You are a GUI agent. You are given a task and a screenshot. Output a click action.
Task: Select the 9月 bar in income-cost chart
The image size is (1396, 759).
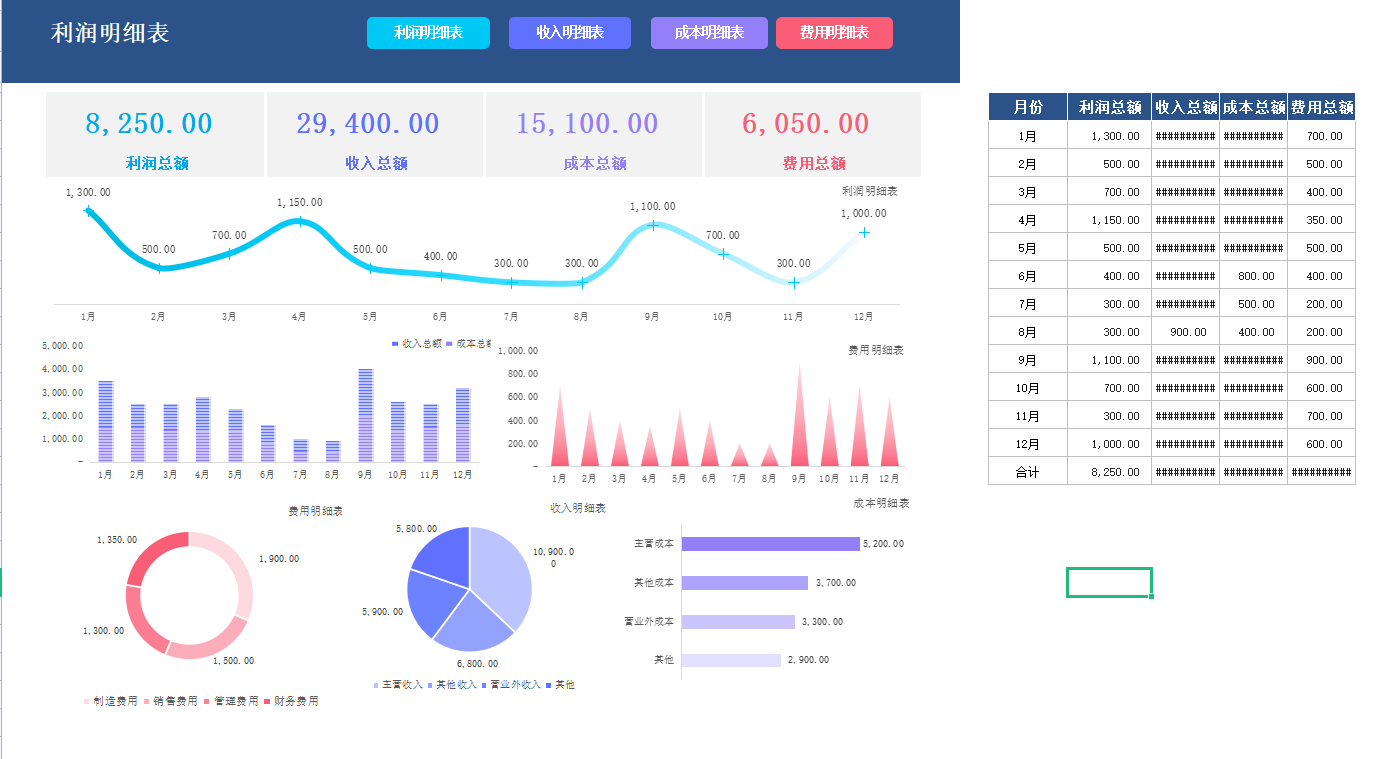[366, 416]
